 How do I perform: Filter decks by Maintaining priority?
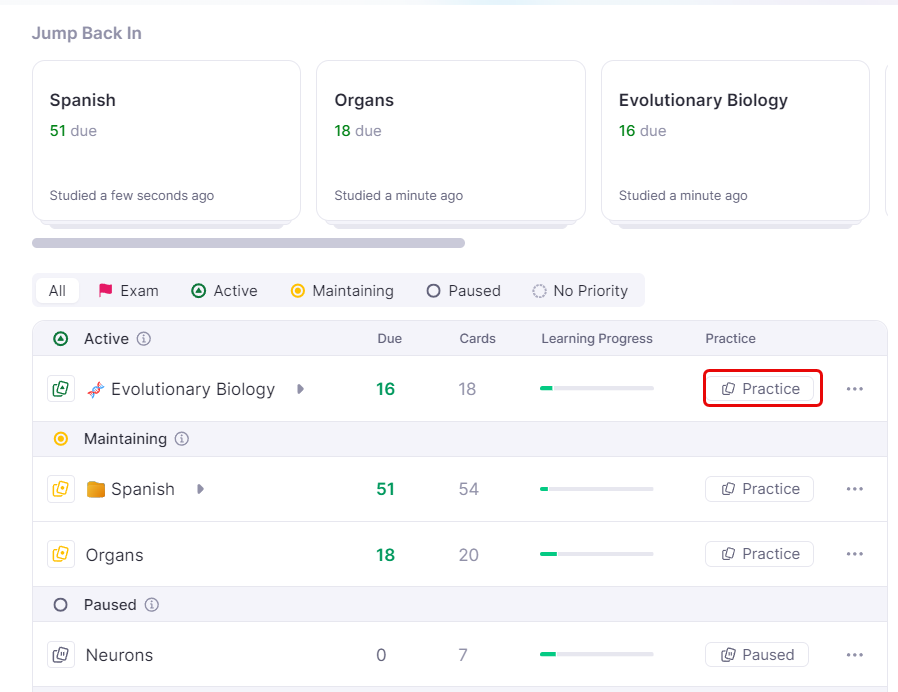click(x=341, y=291)
